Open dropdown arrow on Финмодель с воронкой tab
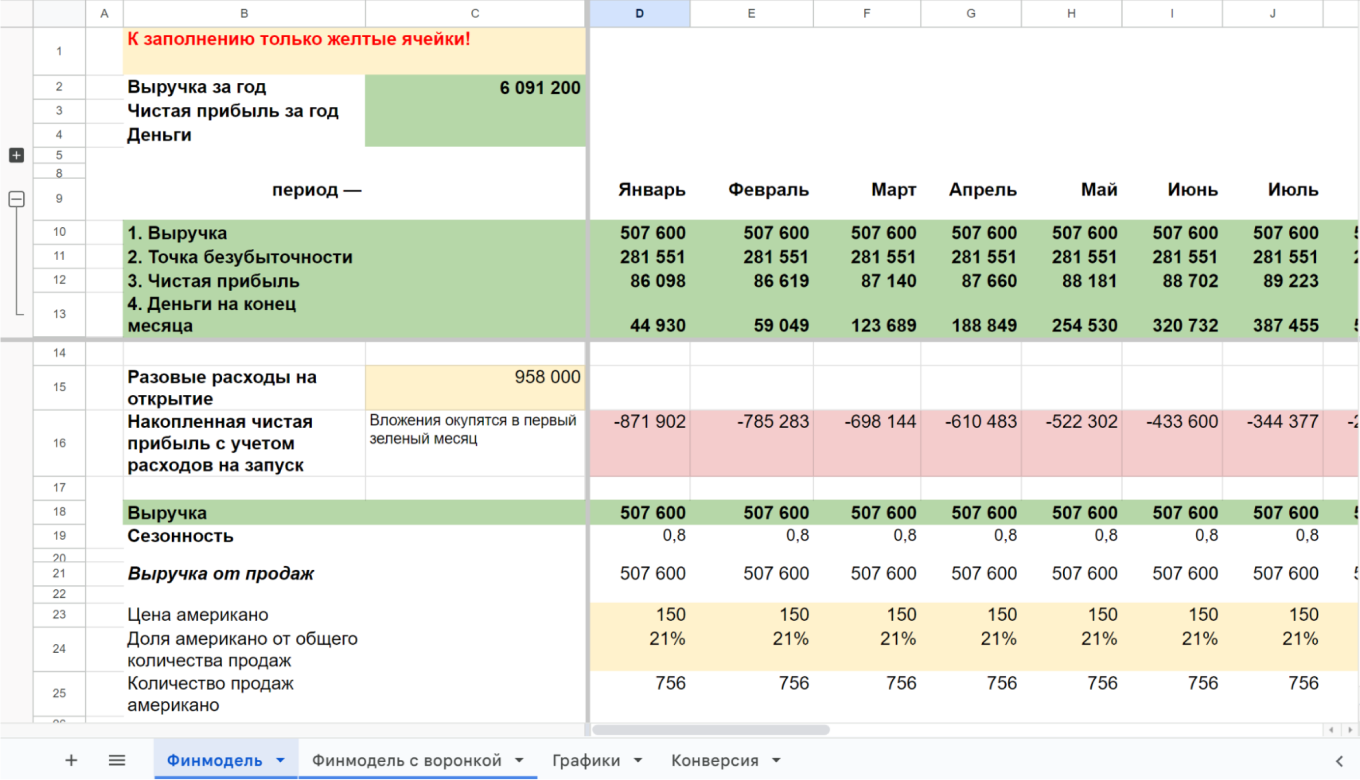Image resolution: width=1360 pixels, height=780 pixels. point(519,761)
